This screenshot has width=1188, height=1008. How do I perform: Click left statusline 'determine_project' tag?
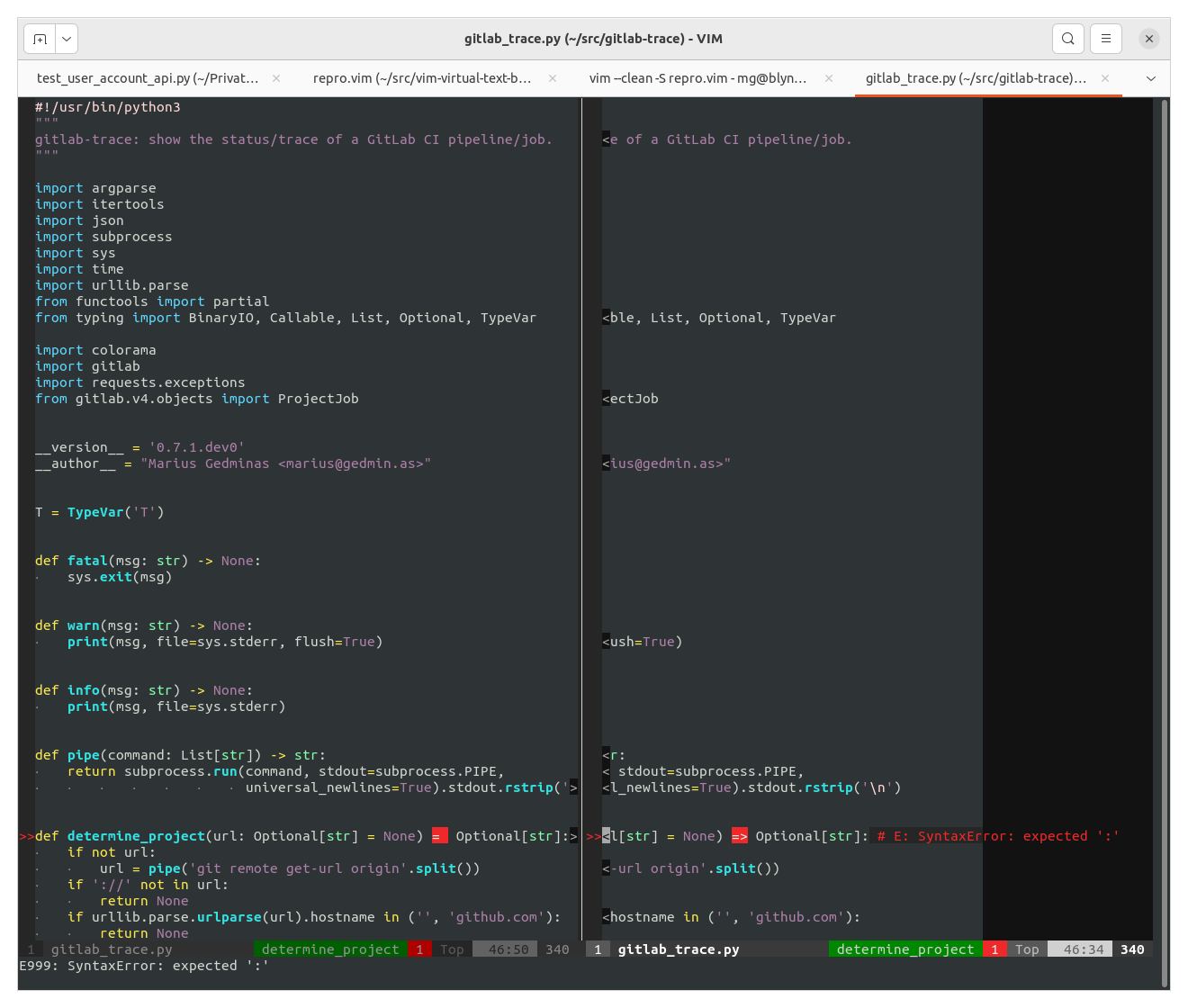pyautogui.click(x=330, y=949)
